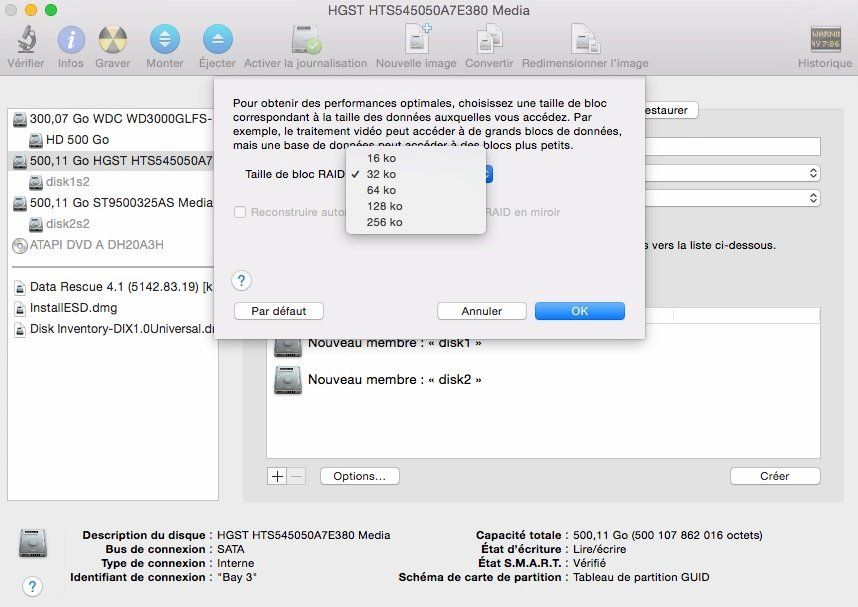
Task: Click the Monter toolbar icon
Action: pyautogui.click(x=163, y=42)
